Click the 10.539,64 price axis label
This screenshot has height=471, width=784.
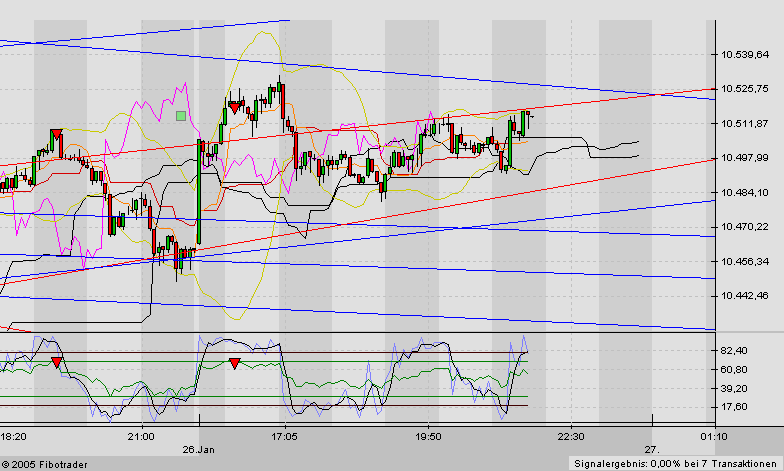point(744,54)
